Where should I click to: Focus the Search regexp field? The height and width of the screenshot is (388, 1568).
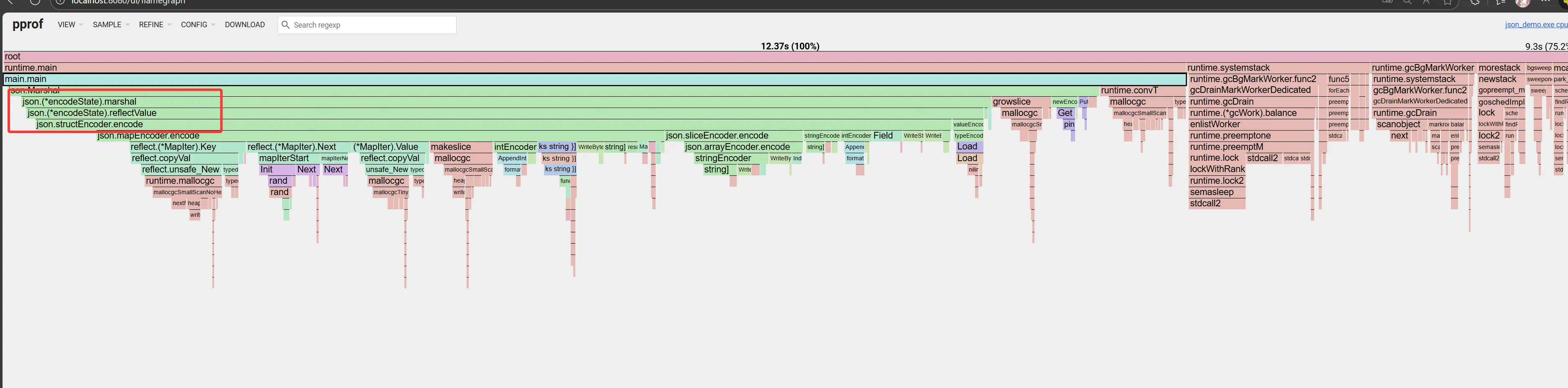pyautogui.click(x=371, y=25)
